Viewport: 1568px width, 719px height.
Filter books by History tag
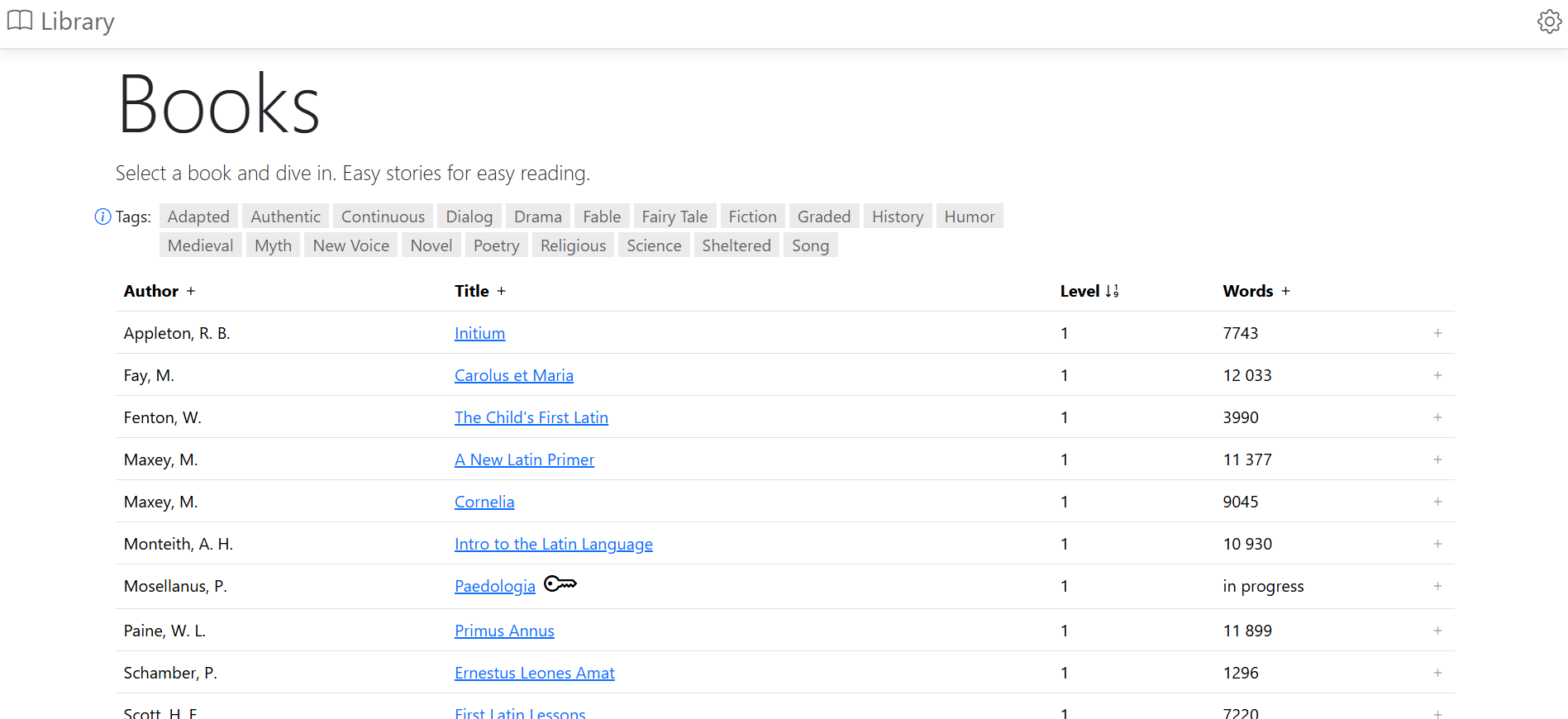(x=898, y=217)
